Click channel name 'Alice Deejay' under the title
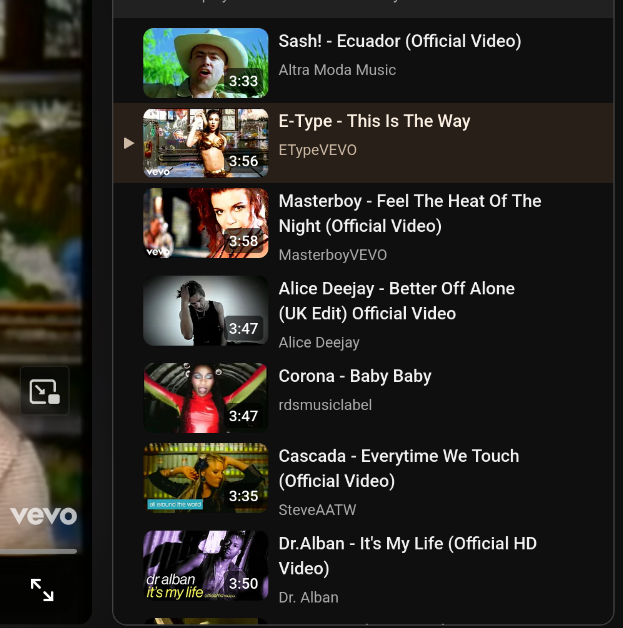623x628 pixels. pos(319,342)
